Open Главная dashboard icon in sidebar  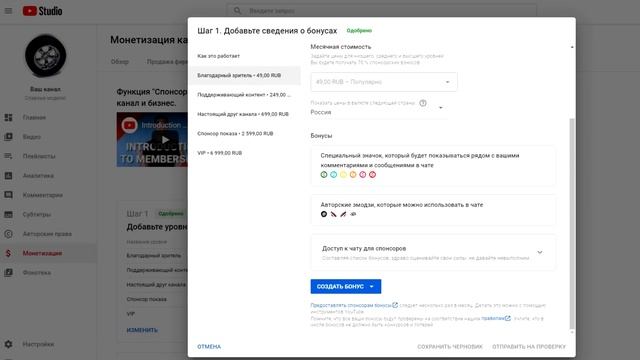(8, 118)
